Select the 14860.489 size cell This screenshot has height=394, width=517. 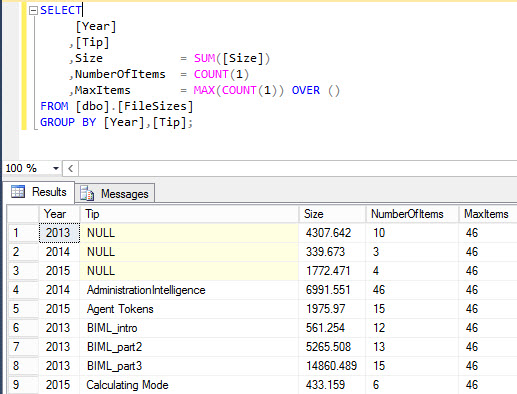pos(332,366)
